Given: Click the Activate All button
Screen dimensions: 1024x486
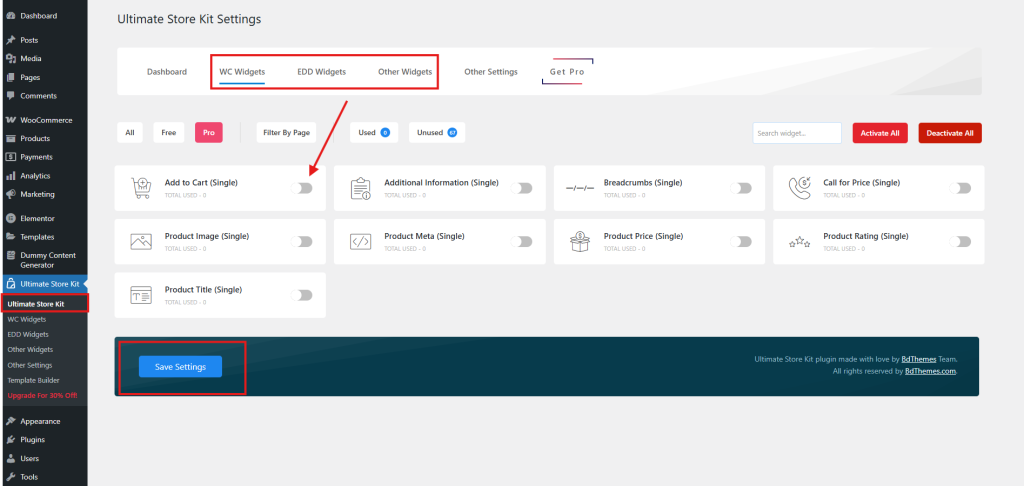Looking at the screenshot, I should 880,133.
